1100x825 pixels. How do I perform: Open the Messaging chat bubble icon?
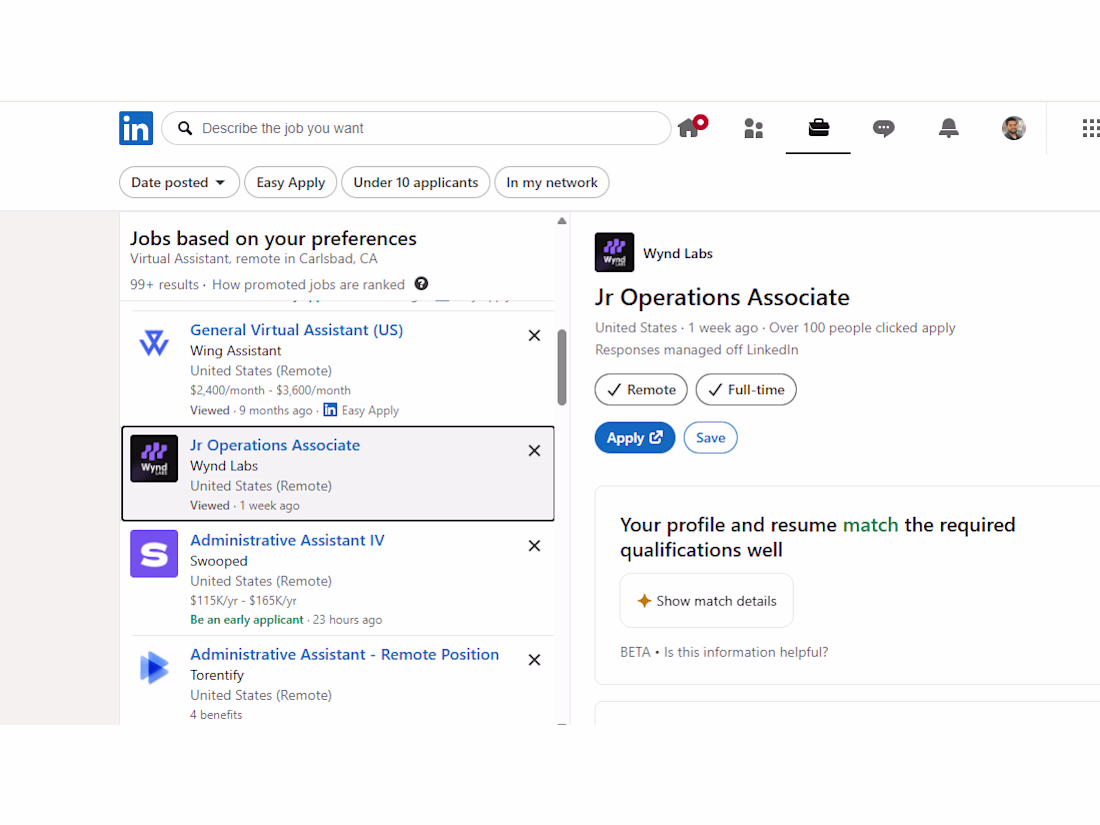[883, 128]
